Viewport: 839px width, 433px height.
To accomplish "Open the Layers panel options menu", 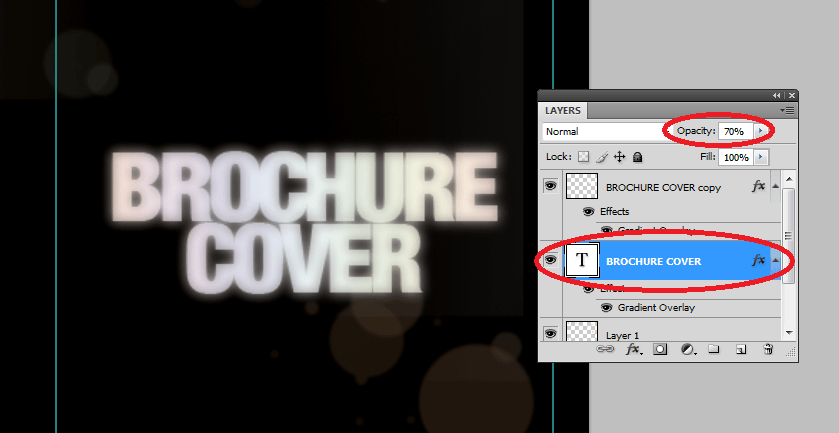I will (787, 110).
